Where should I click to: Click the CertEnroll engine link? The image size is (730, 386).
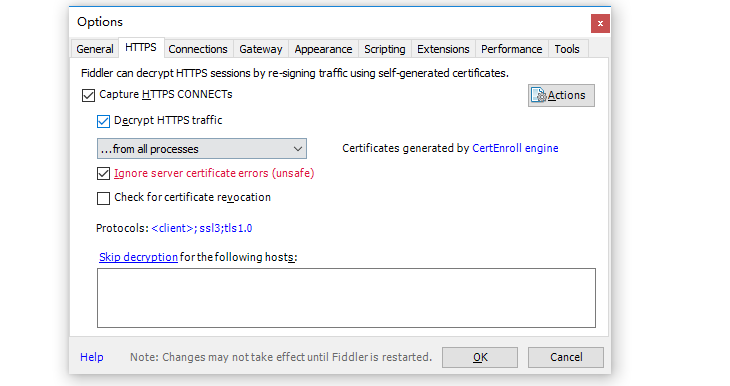pos(515,148)
